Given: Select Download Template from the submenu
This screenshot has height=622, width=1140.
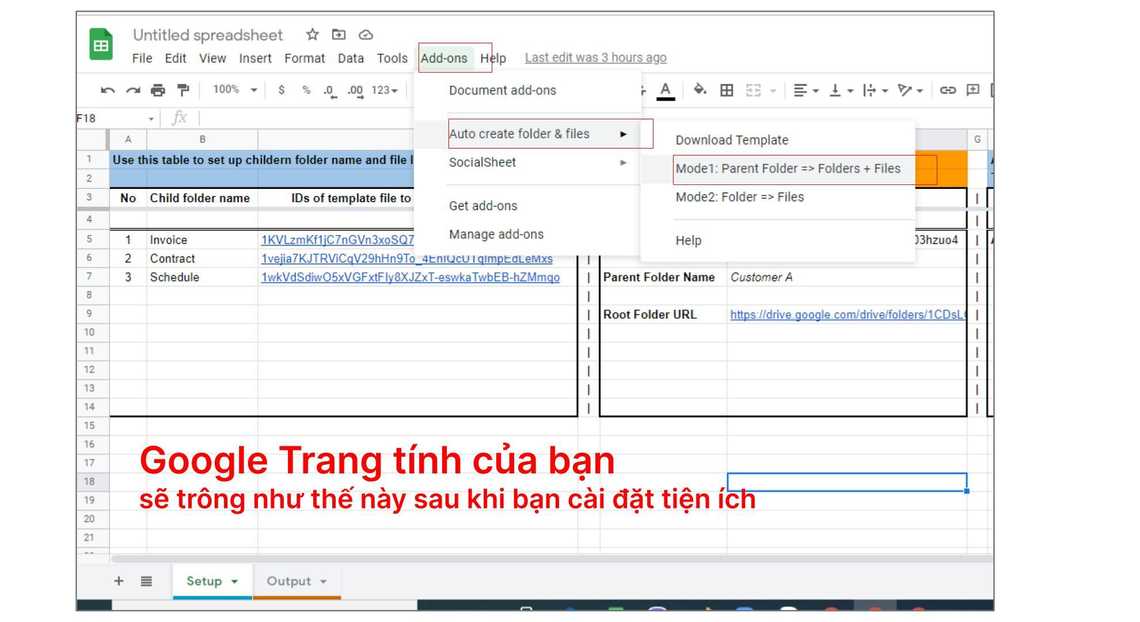Looking at the screenshot, I should (x=731, y=140).
